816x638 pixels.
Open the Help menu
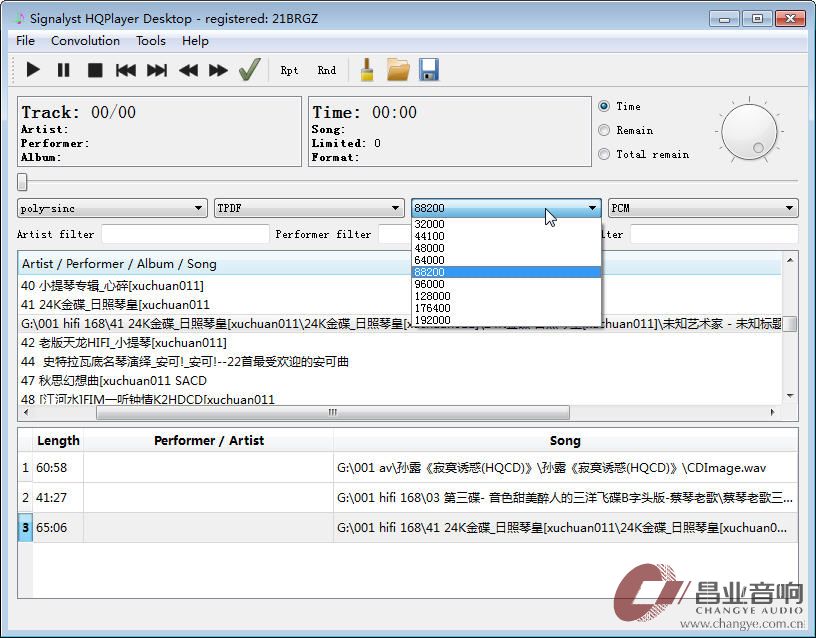pos(195,41)
